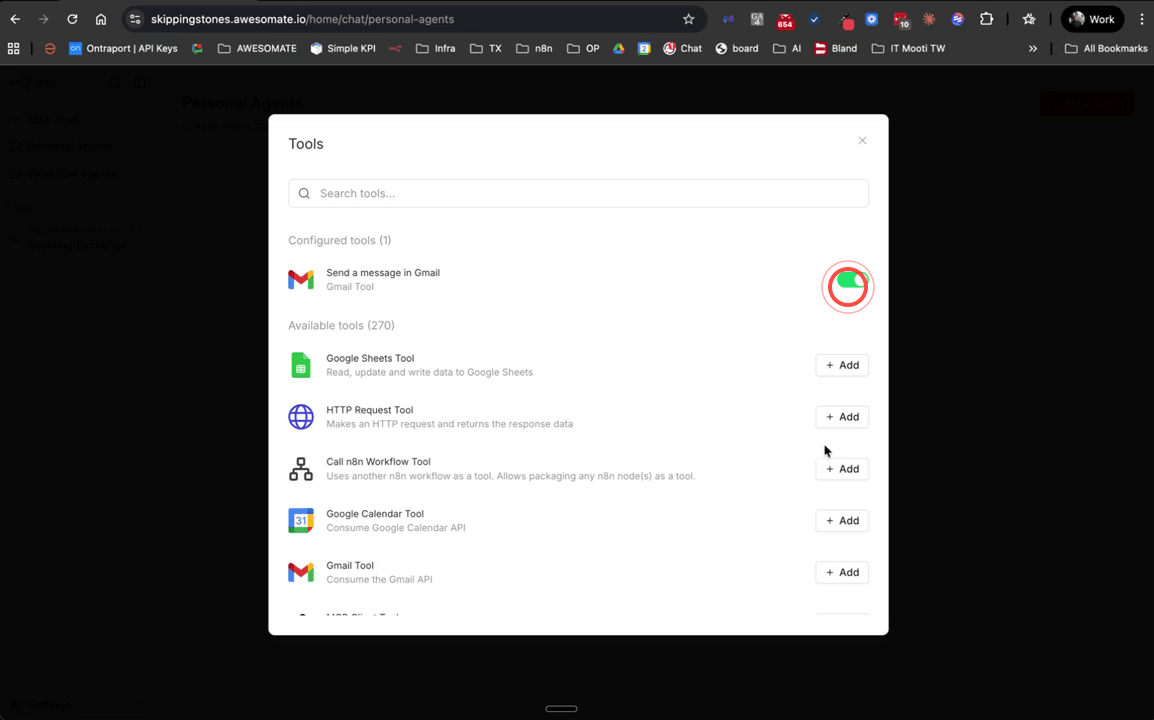Open Chrome's three-dot menu
Image resolution: width=1154 pixels, height=720 pixels.
click(1141, 19)
